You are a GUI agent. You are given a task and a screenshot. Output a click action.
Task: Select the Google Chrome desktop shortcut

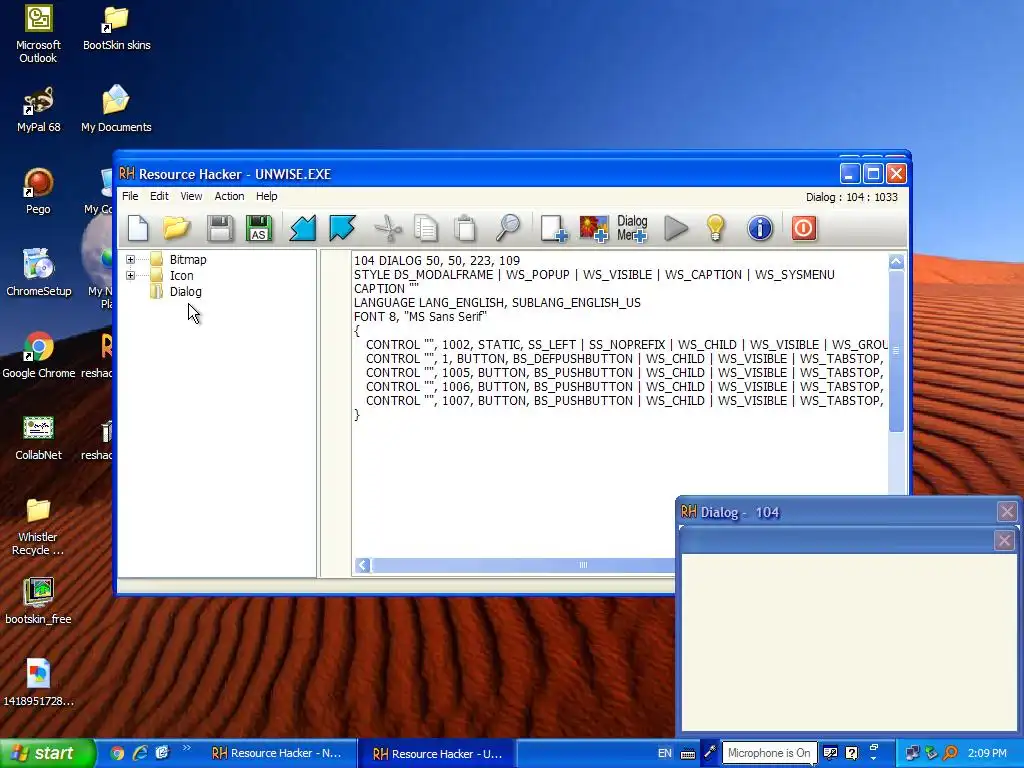[38, 356]
